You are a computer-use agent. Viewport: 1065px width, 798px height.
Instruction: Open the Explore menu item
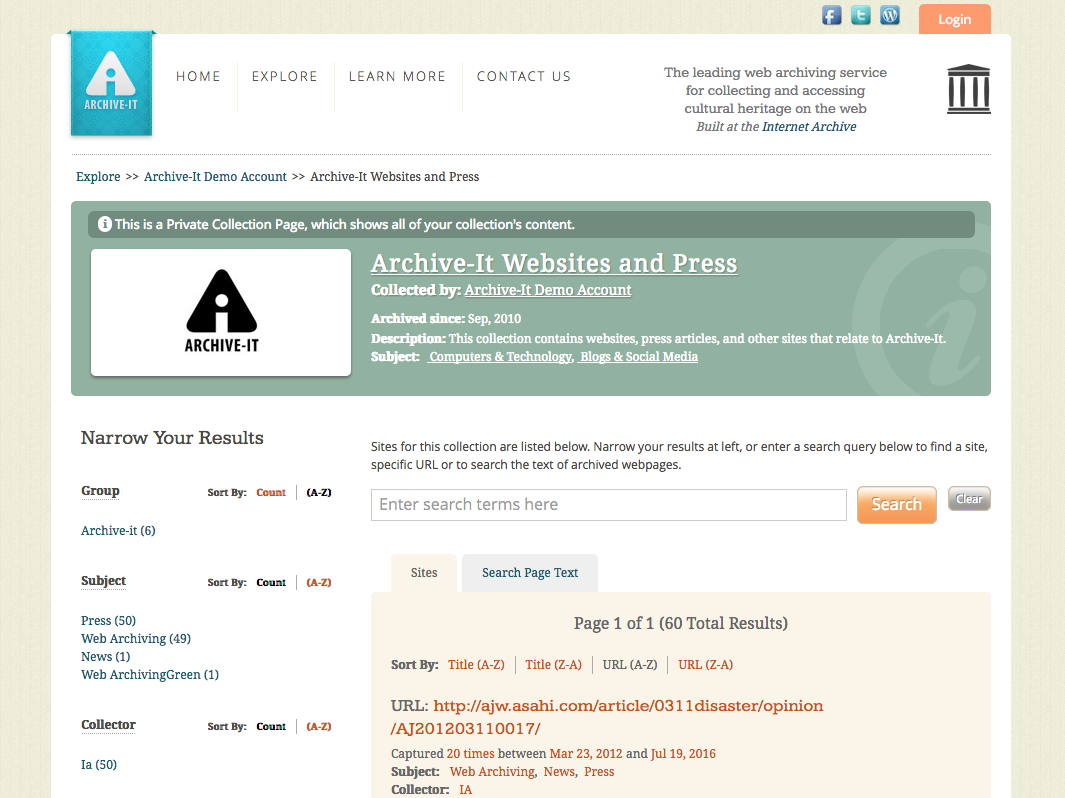(284, 76)
